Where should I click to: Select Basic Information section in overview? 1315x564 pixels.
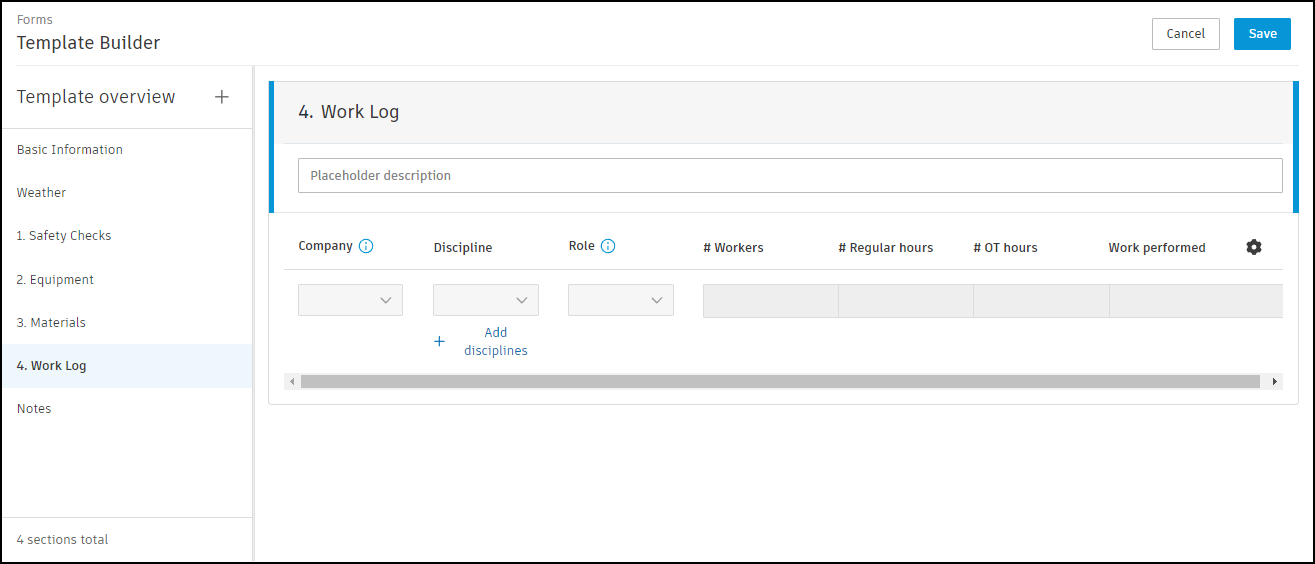point(70,150)
